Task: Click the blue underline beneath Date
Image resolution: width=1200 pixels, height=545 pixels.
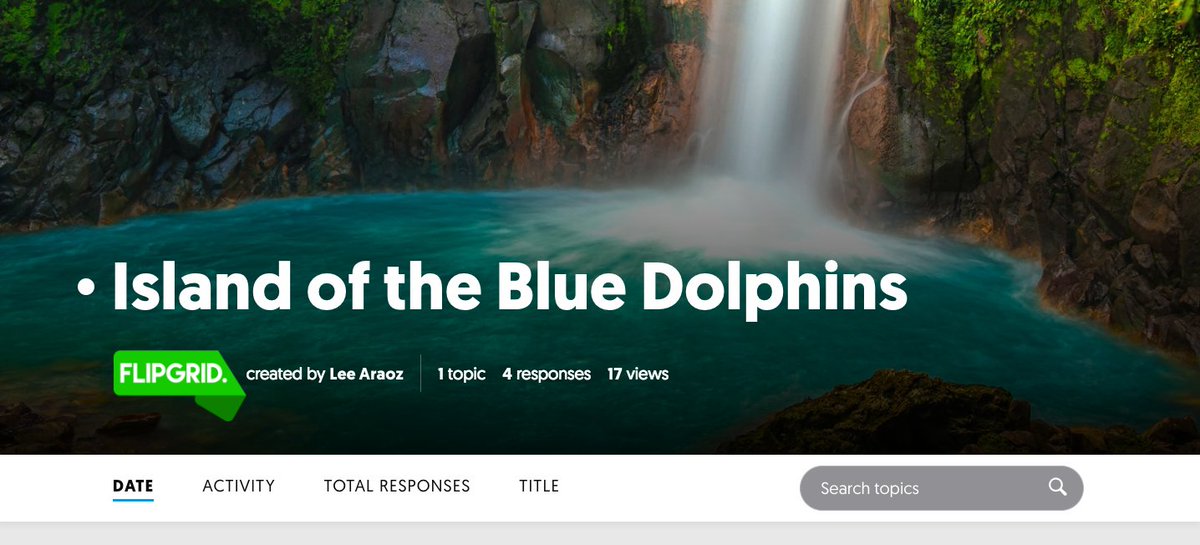Action: 133,500
